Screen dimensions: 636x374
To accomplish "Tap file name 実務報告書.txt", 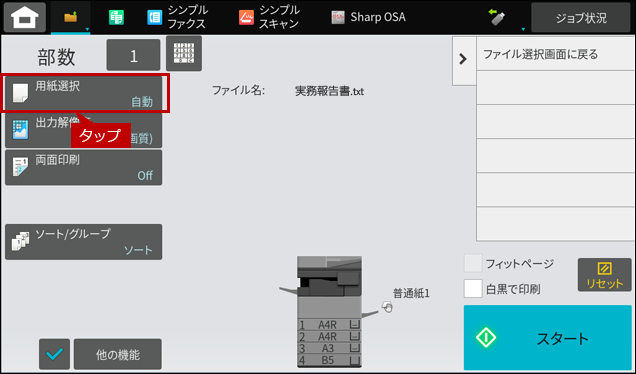I will click(329, 91).
